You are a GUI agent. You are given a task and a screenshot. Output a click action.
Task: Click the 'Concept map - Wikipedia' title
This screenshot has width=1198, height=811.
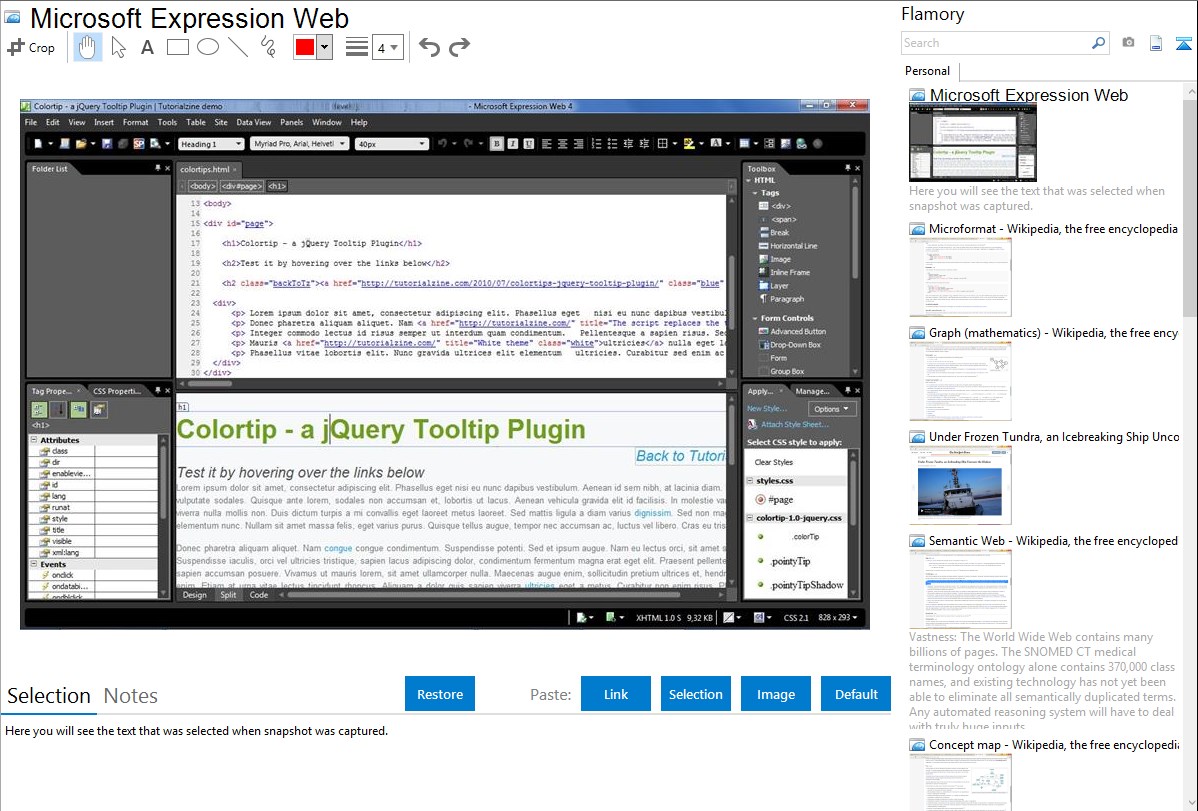point(1054,744)
